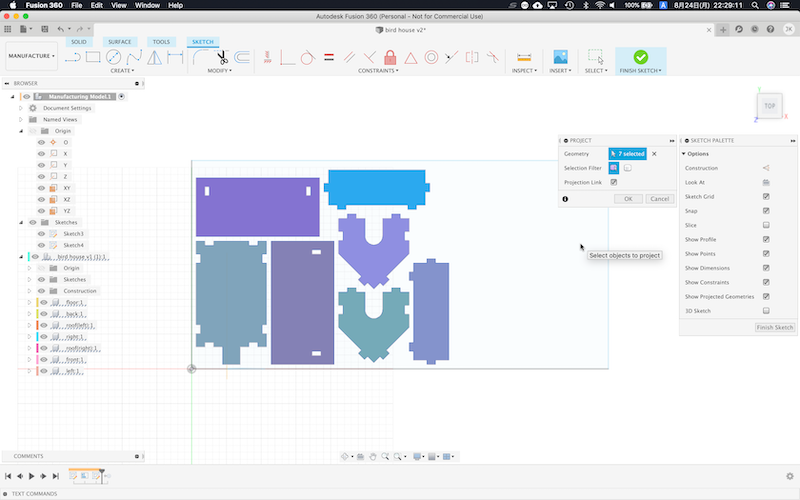This screenshot has width=800, height=500.
Task: Open the File menu in menu bar
Action: click(77, 5)
